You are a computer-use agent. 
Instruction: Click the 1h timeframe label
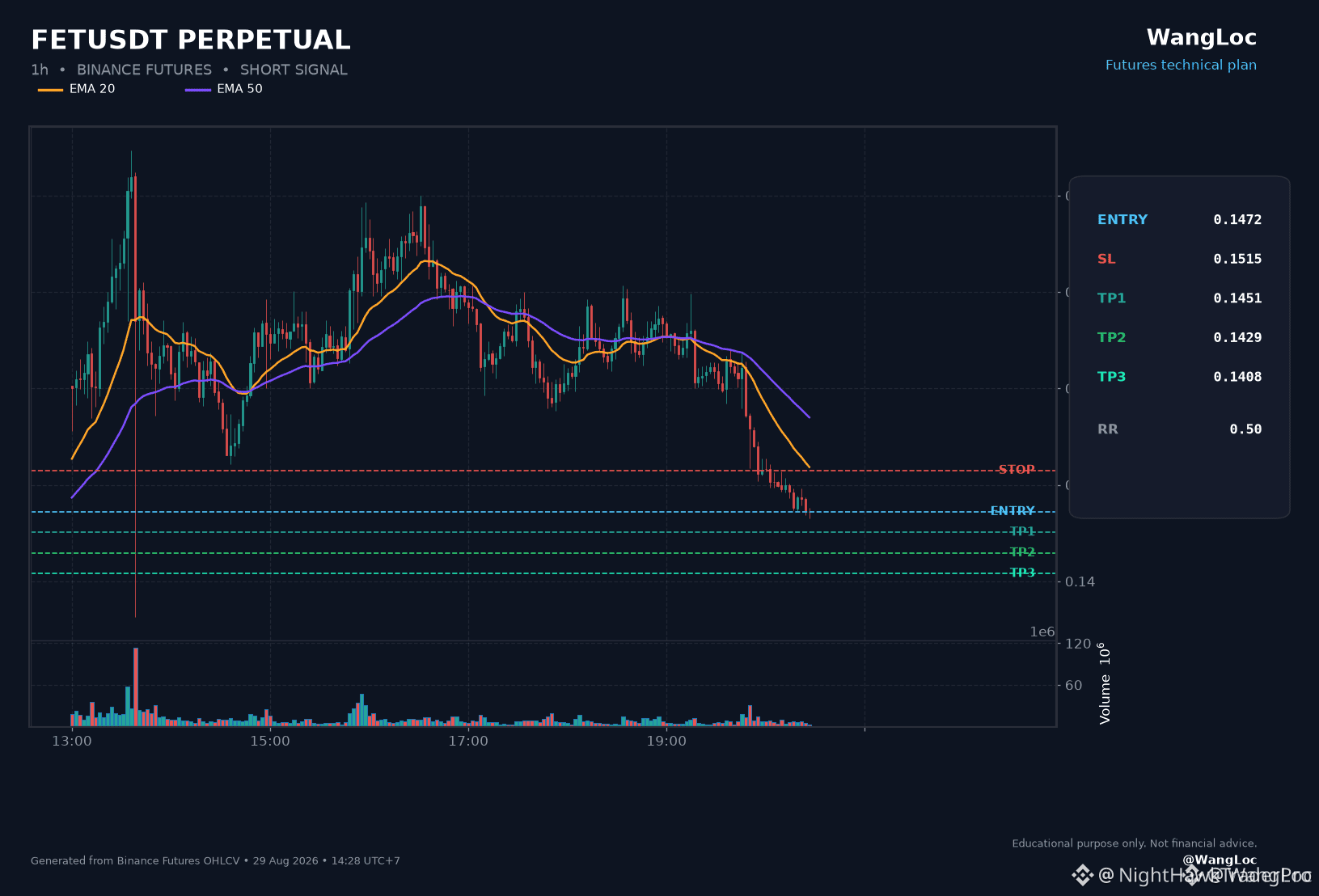click(x=40, y=70)
